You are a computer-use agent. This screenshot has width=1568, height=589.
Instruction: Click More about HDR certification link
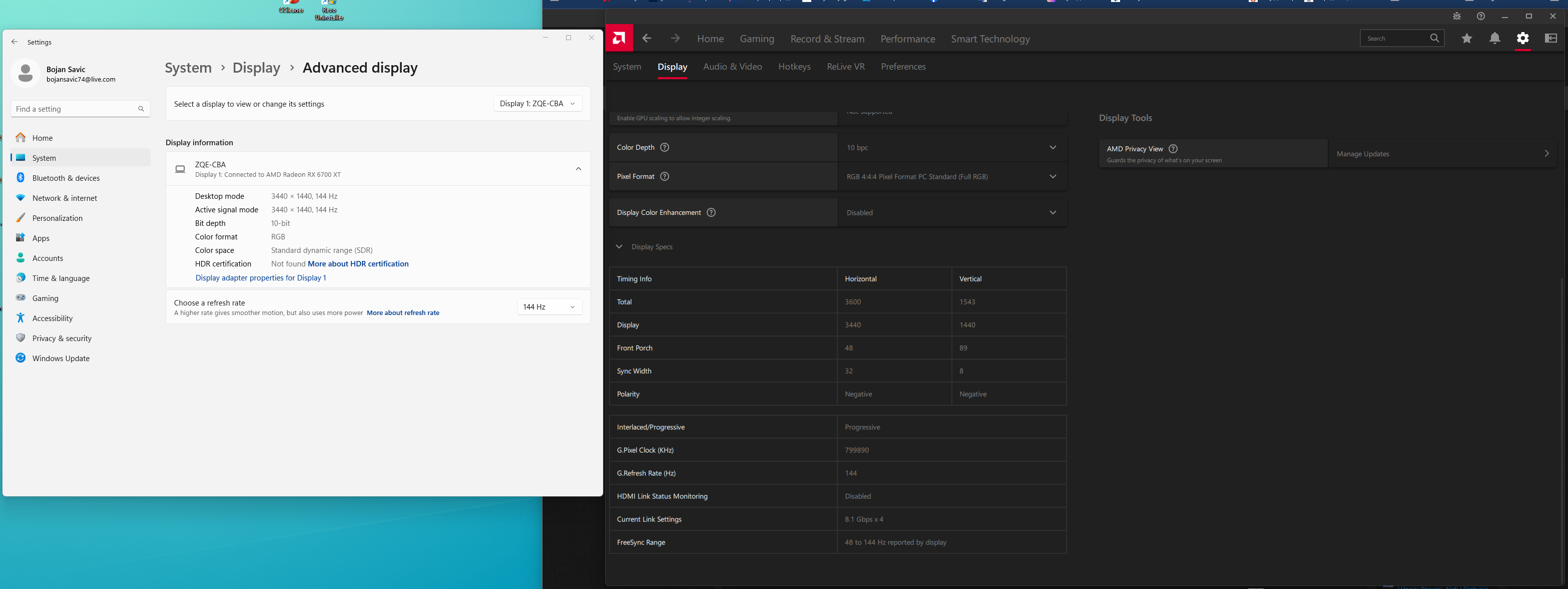click(x=358, y=264)
